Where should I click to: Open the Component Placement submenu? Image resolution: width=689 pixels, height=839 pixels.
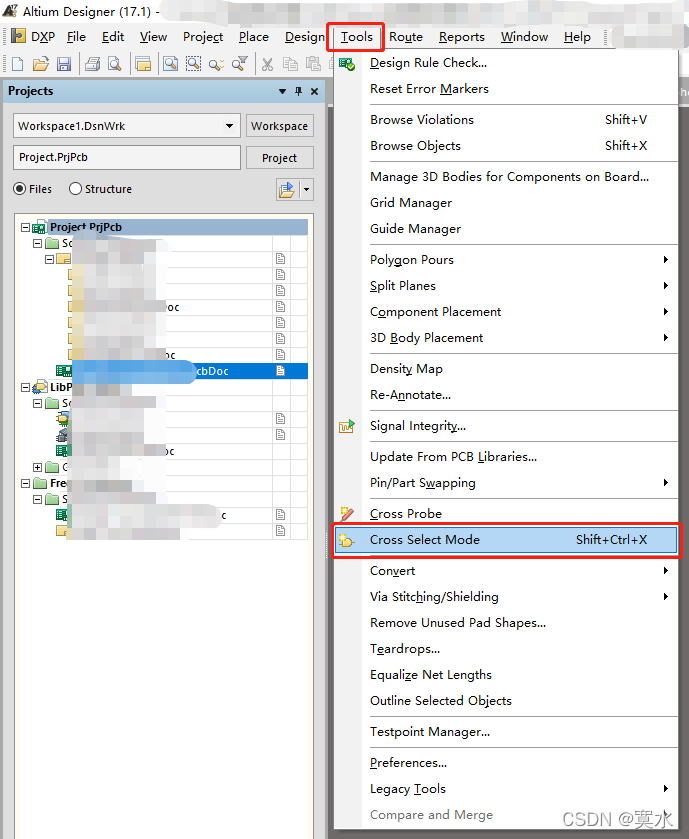[506, 311]
